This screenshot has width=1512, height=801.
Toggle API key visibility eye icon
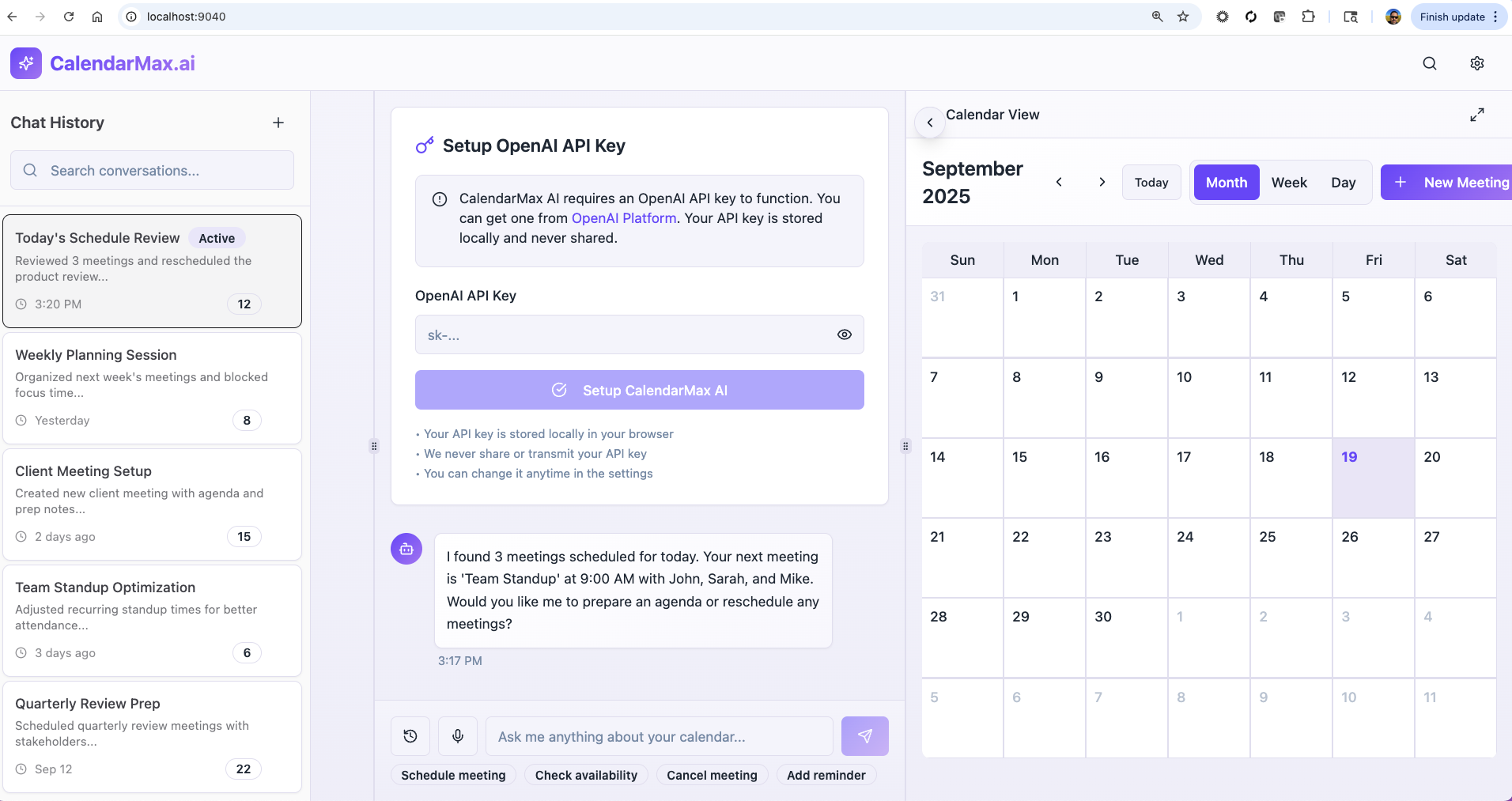pyautogui.click(x=845, y=334)
